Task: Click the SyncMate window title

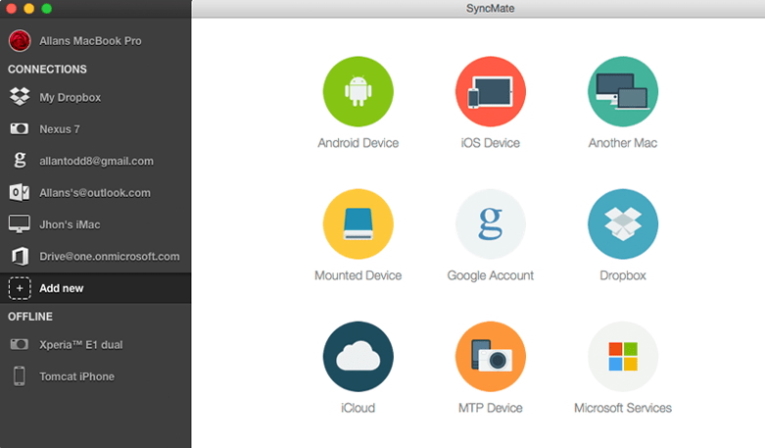Action: click(490, 8)
